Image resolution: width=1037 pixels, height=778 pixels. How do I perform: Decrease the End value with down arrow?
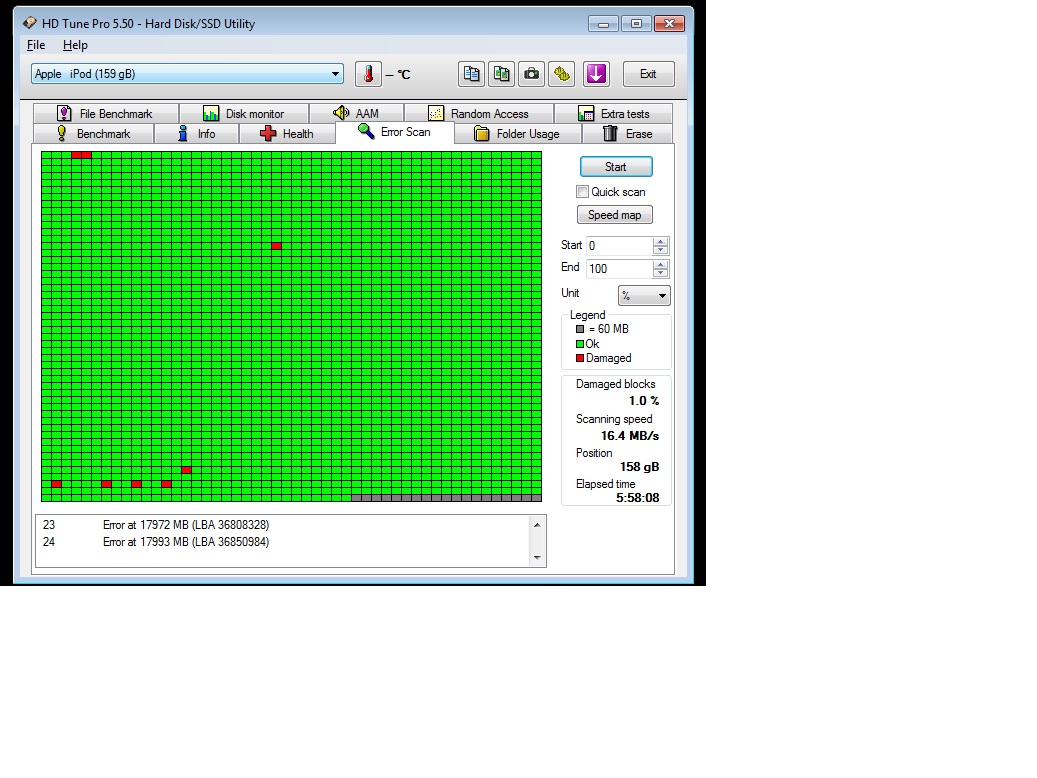coord(660,273)
